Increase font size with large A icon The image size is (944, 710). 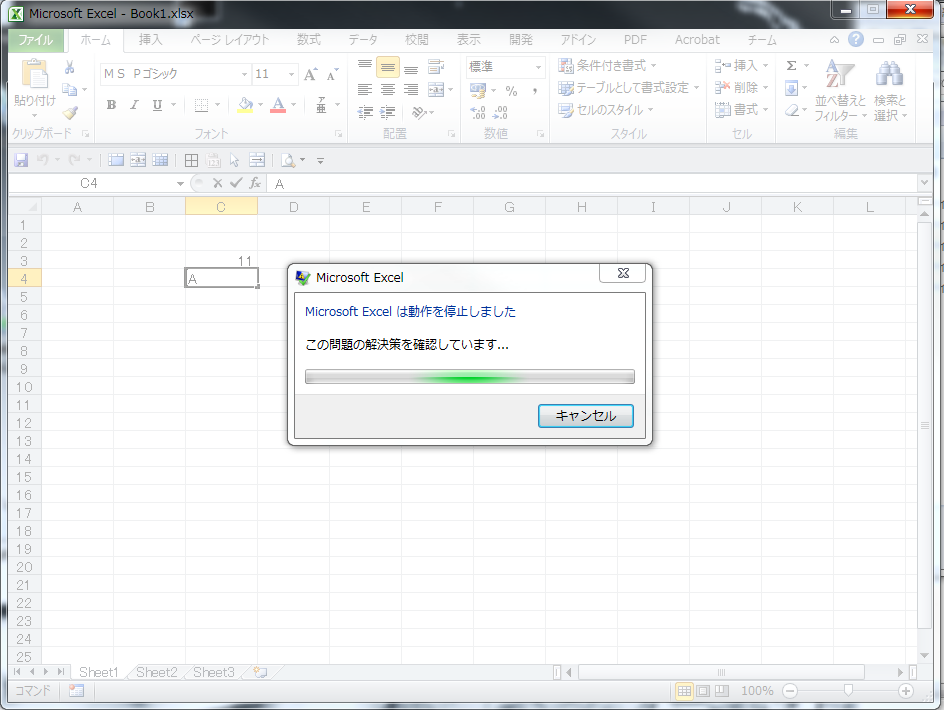coord(310,74)
